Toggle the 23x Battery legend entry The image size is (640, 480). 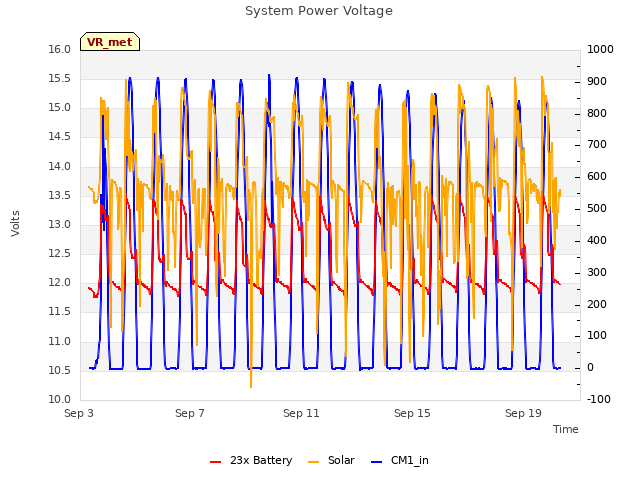tap(251, 460)
